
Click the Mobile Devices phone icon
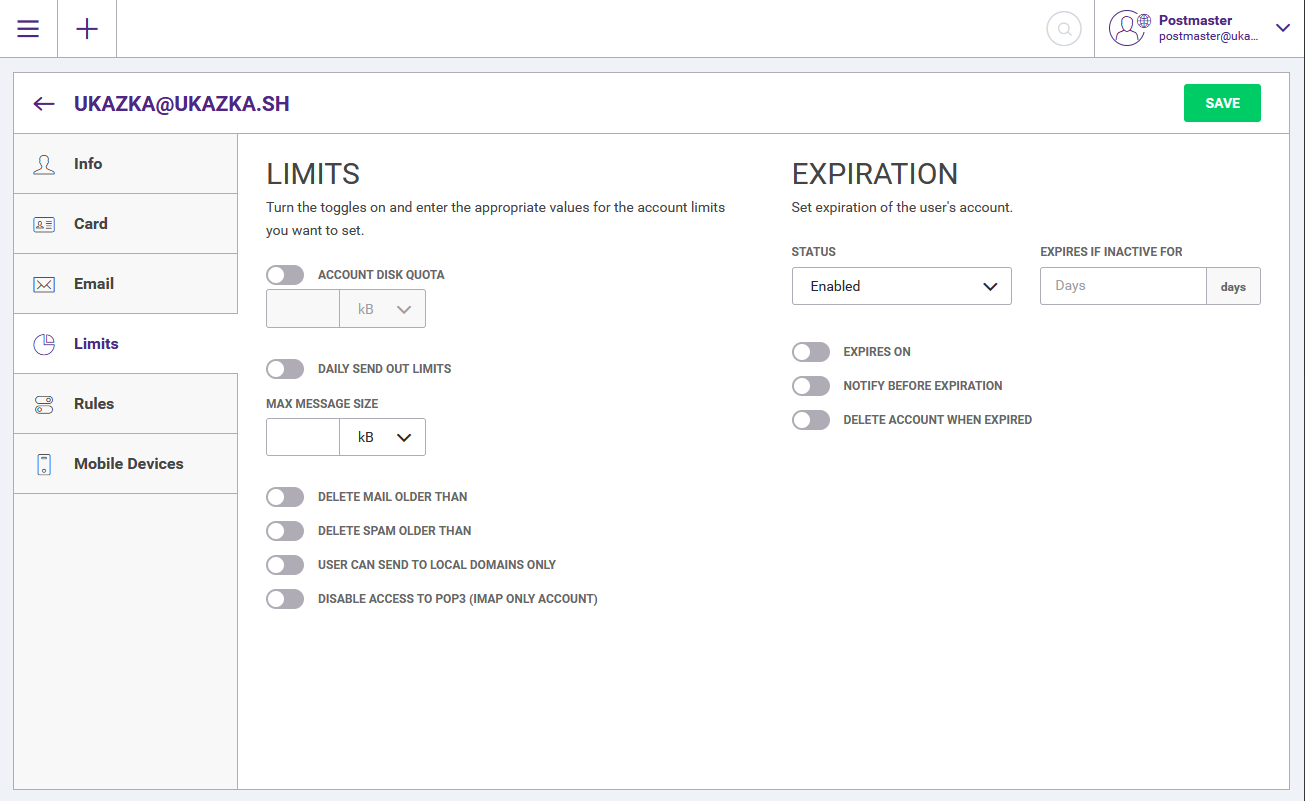click(x=44, y=464)
